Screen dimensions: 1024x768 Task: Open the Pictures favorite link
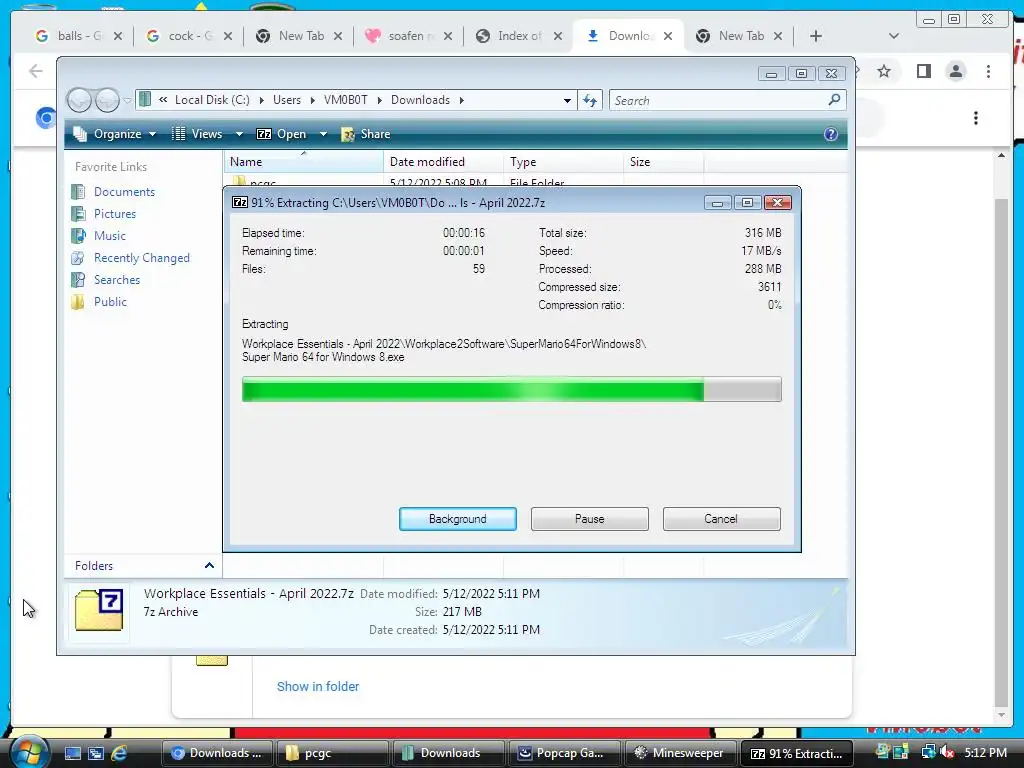click(x=115, y=214)
